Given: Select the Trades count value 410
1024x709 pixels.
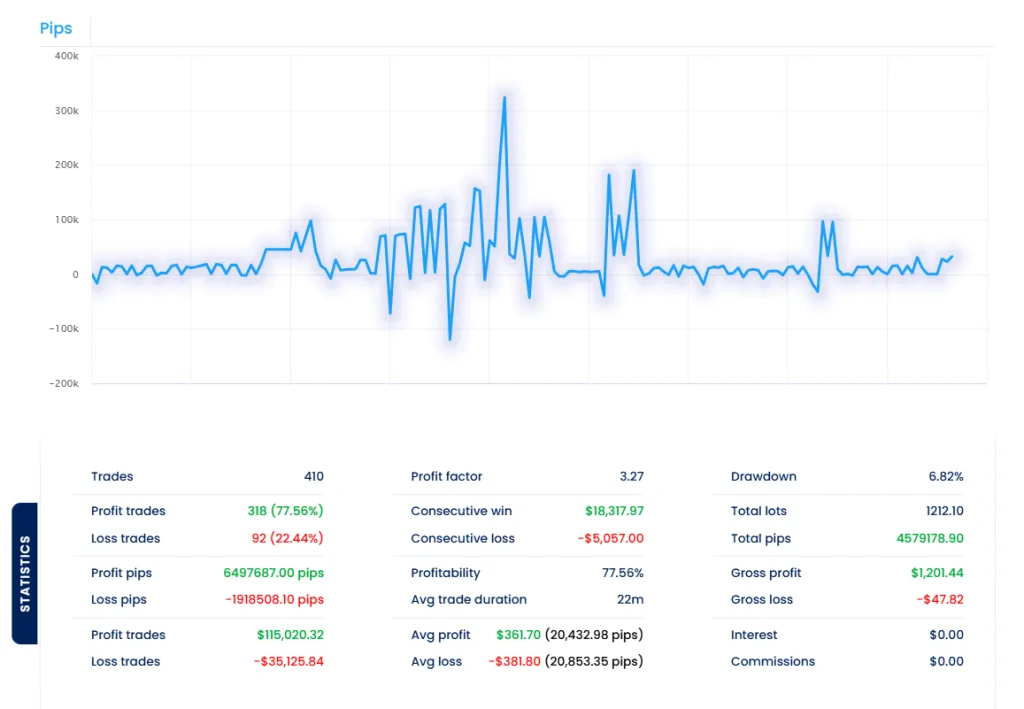Looking at the screenshot, I should (x=315, y=477).
